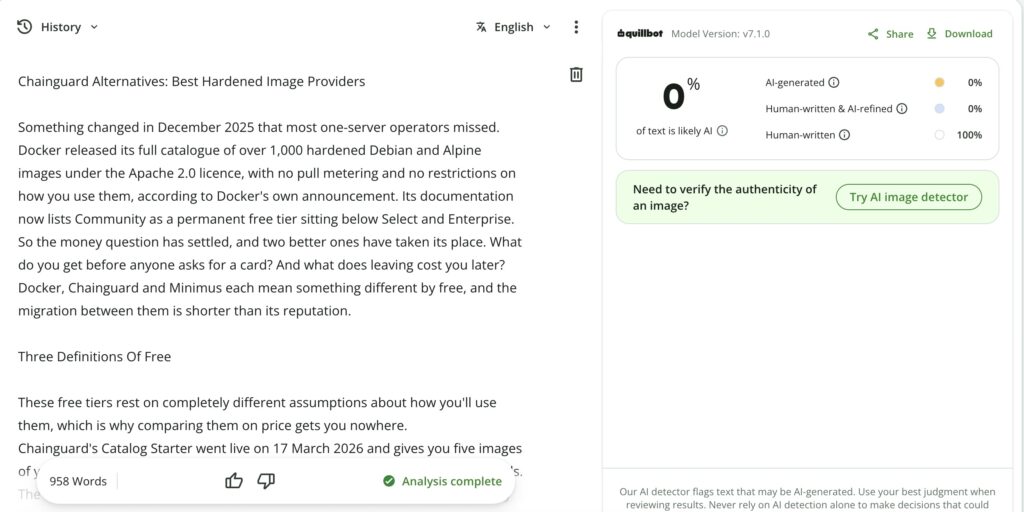Image resolution: width=1024 pixels, height=512 pixels.
Task: Give thumbs up feedback
Action: (x=234, y=481)
